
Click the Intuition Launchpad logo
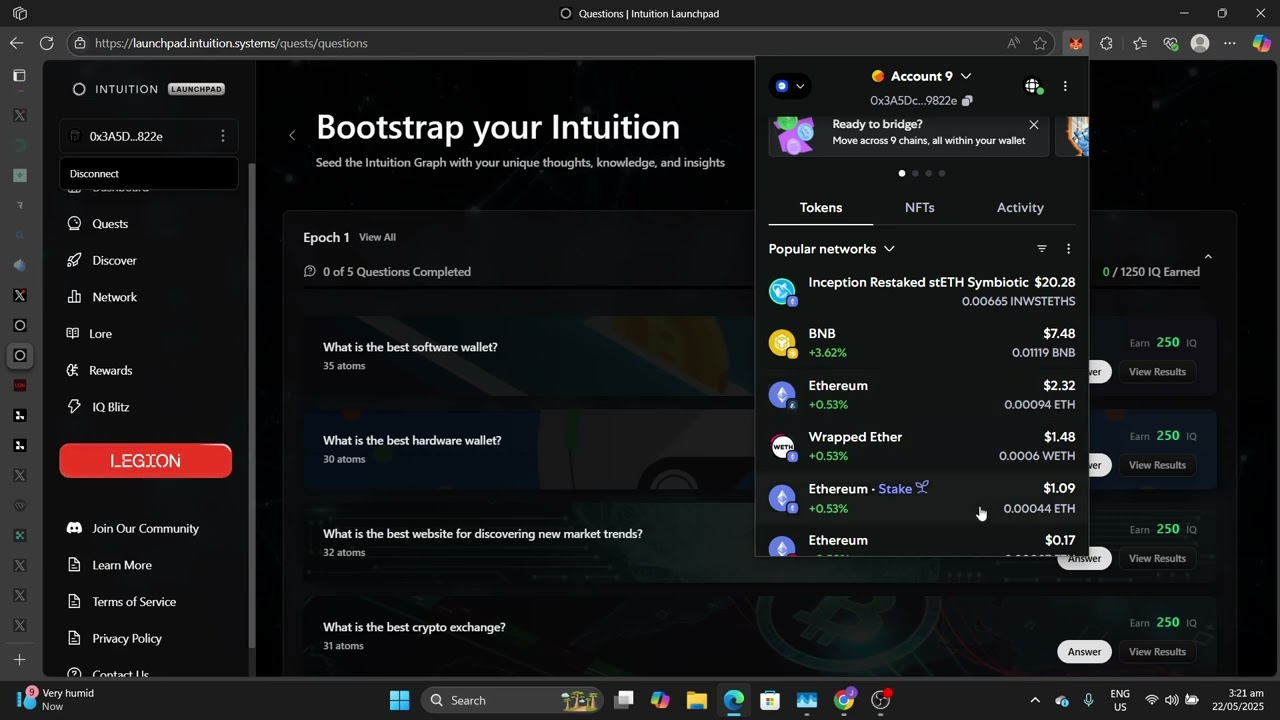[x=148, y=89]
